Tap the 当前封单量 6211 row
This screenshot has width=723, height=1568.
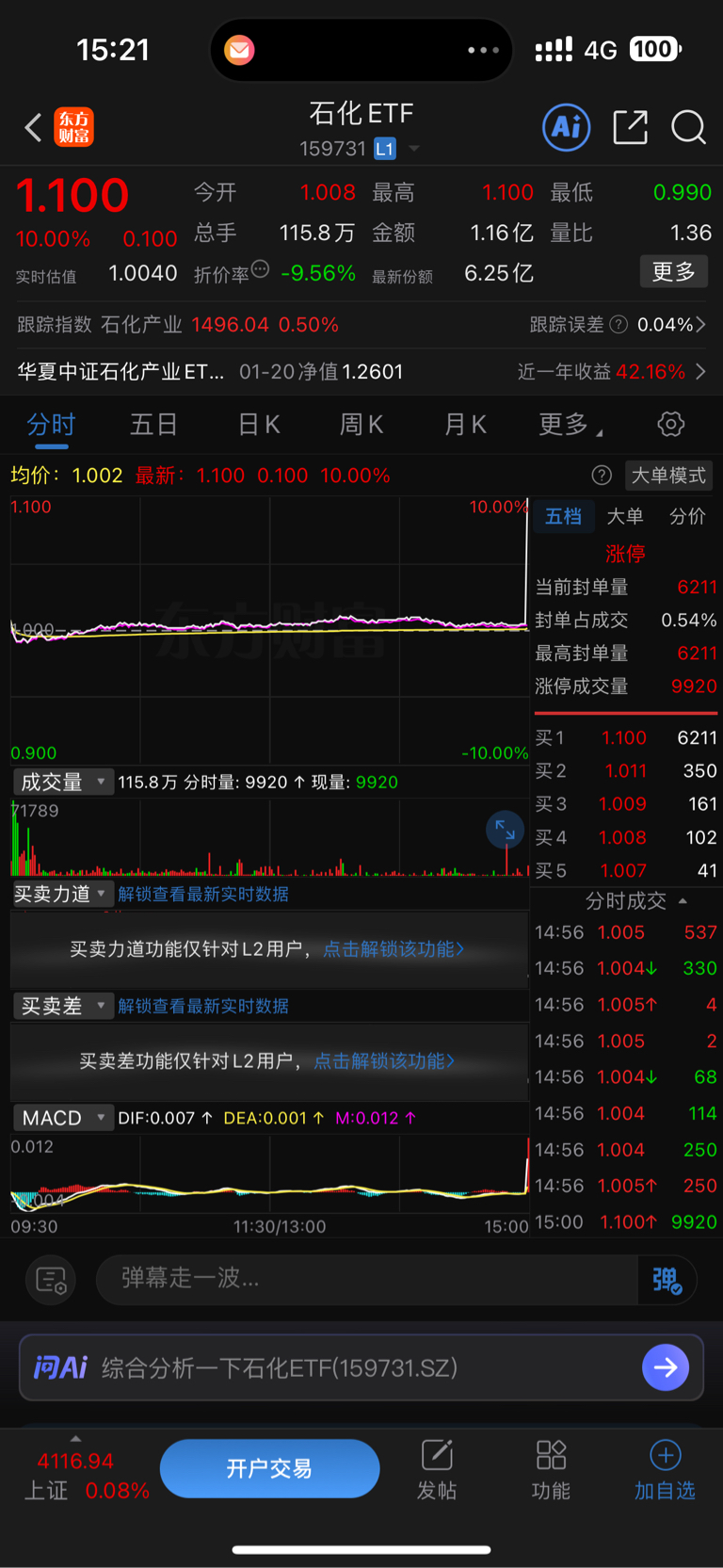pyautogui.click(x=626, y=587)
